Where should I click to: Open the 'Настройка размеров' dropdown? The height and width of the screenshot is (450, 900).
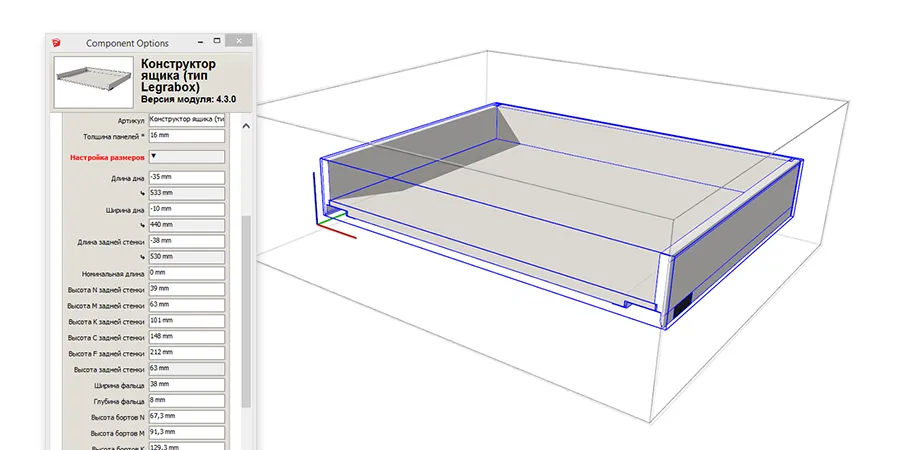click(x=185, y=157)
